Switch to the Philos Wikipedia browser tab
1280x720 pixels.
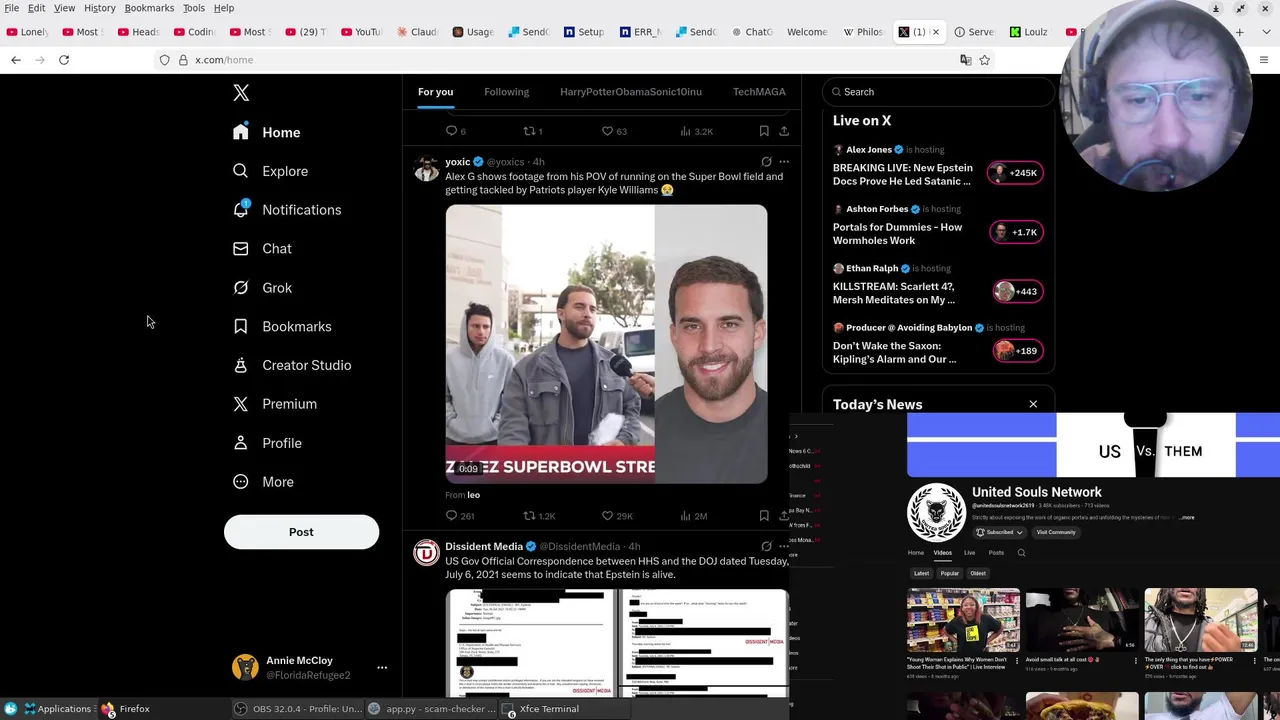click(x=863, y=32)
